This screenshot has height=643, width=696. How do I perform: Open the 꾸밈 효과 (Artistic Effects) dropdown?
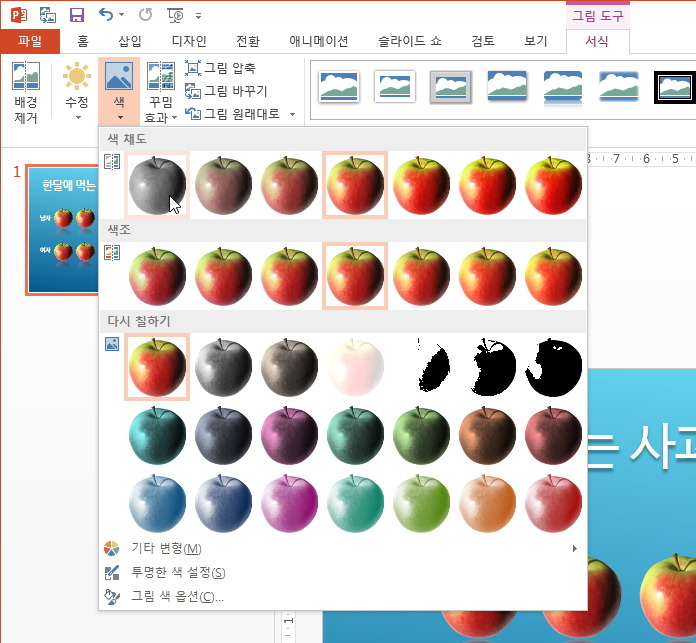tap(160, 92)
